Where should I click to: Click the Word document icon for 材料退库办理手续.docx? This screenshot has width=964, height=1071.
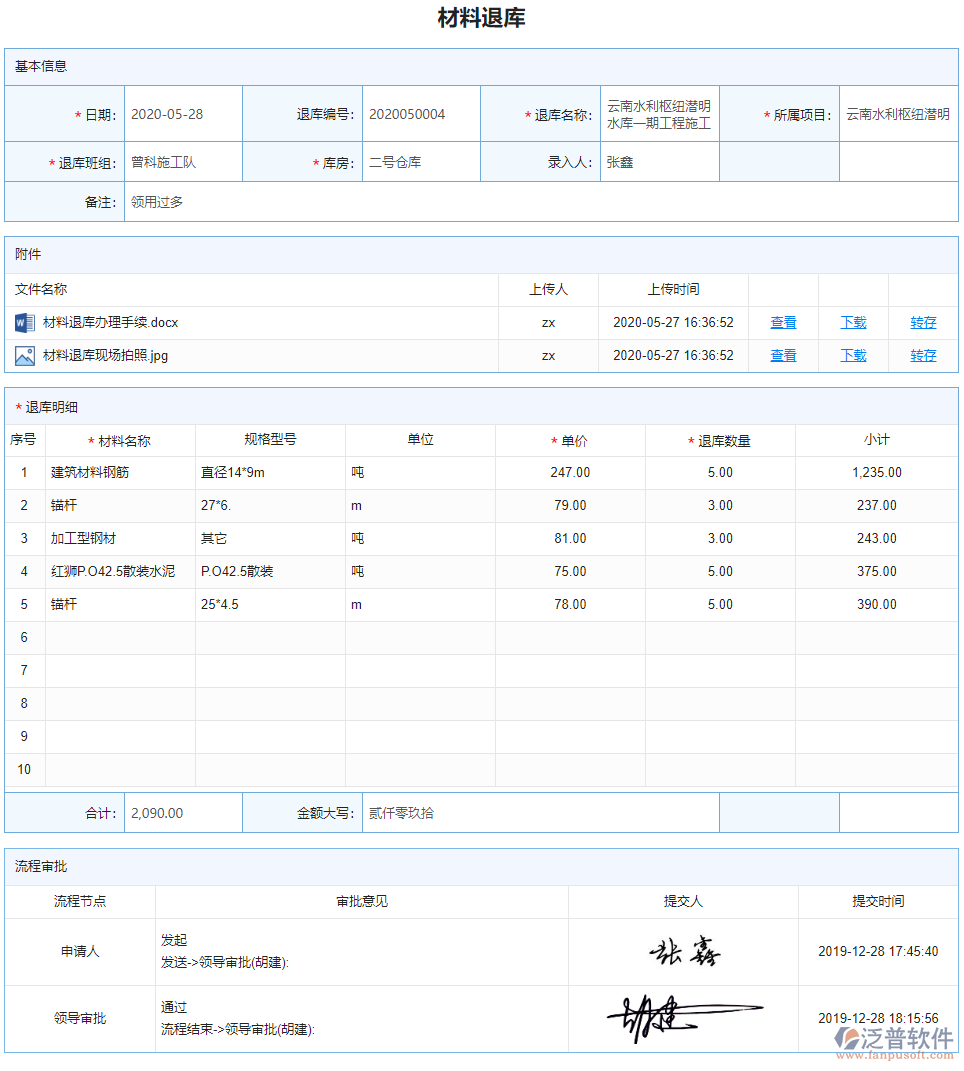tap(25, 323)
